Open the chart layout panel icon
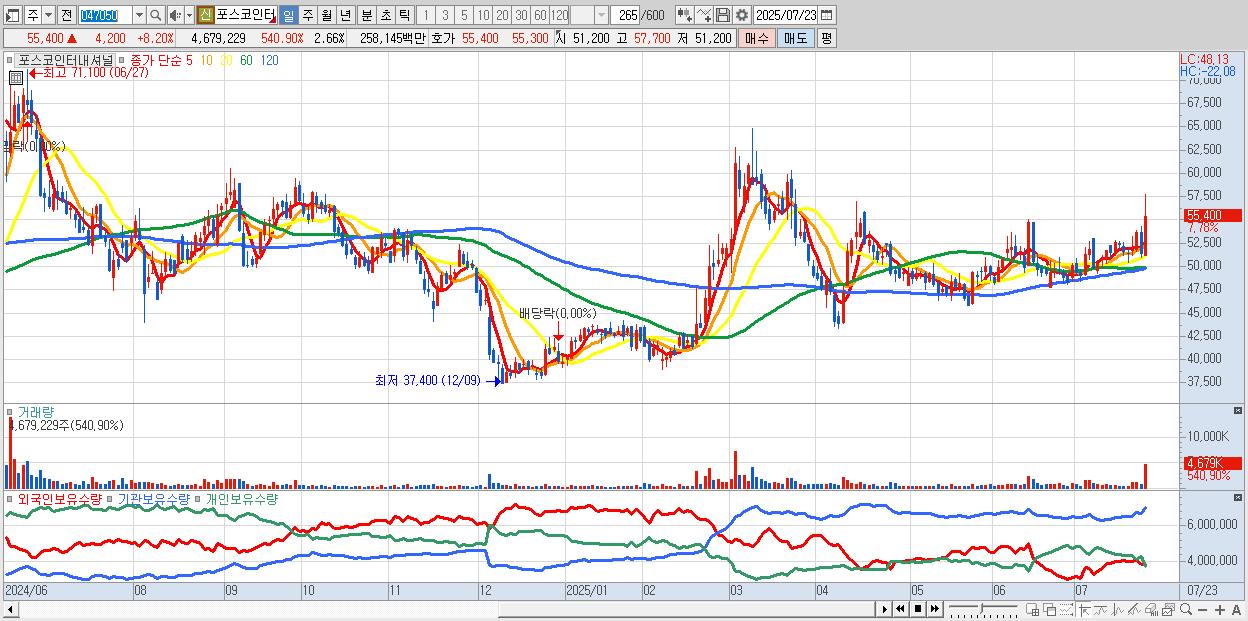 11,15
